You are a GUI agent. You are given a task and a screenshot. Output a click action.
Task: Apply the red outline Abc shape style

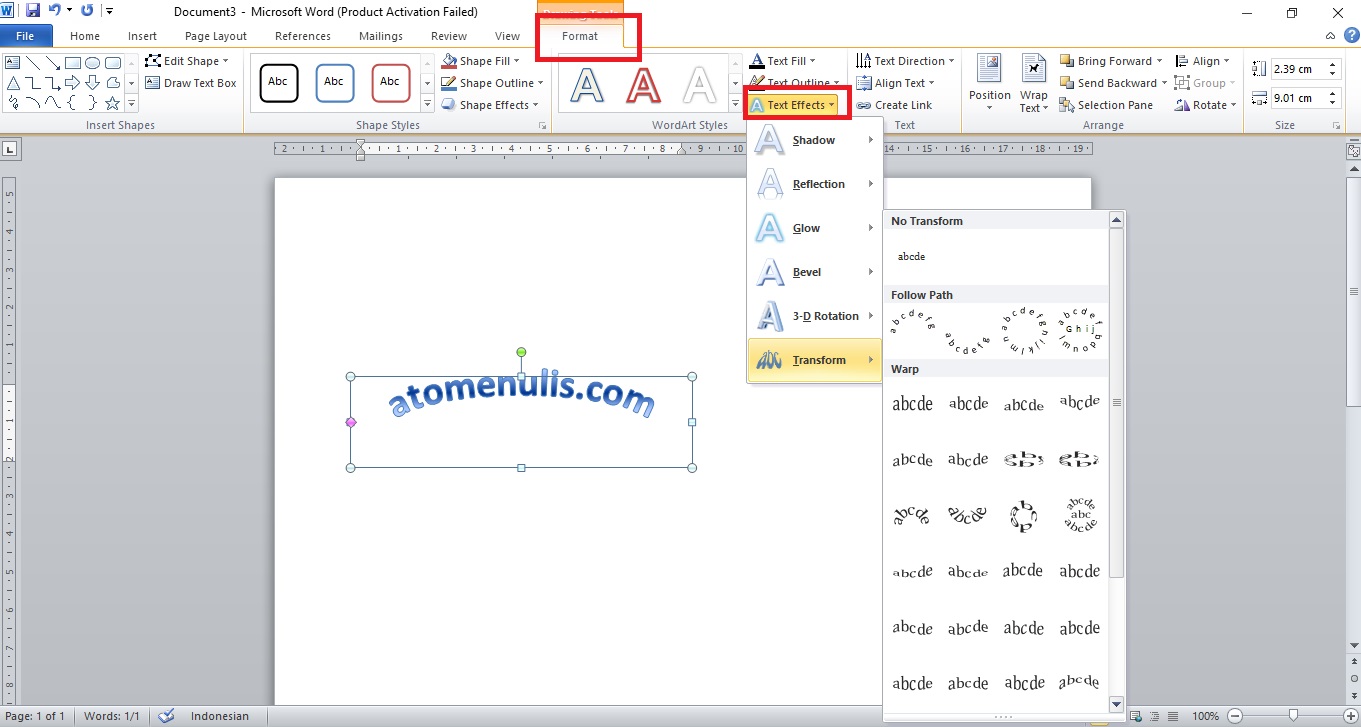[390, 82]
